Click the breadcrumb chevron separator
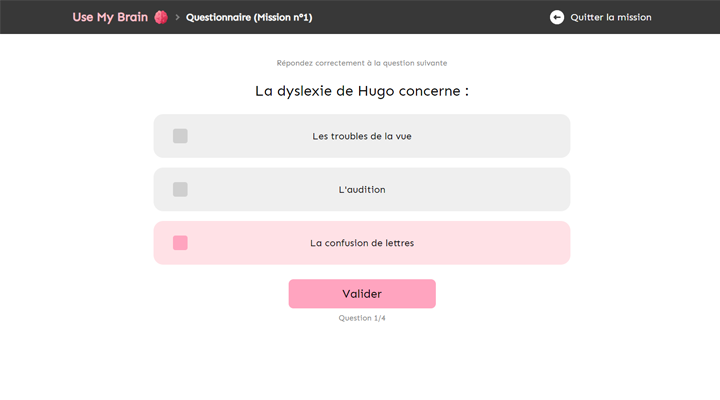The width and height of the screenshot is (720, 400). coord(177,17)
